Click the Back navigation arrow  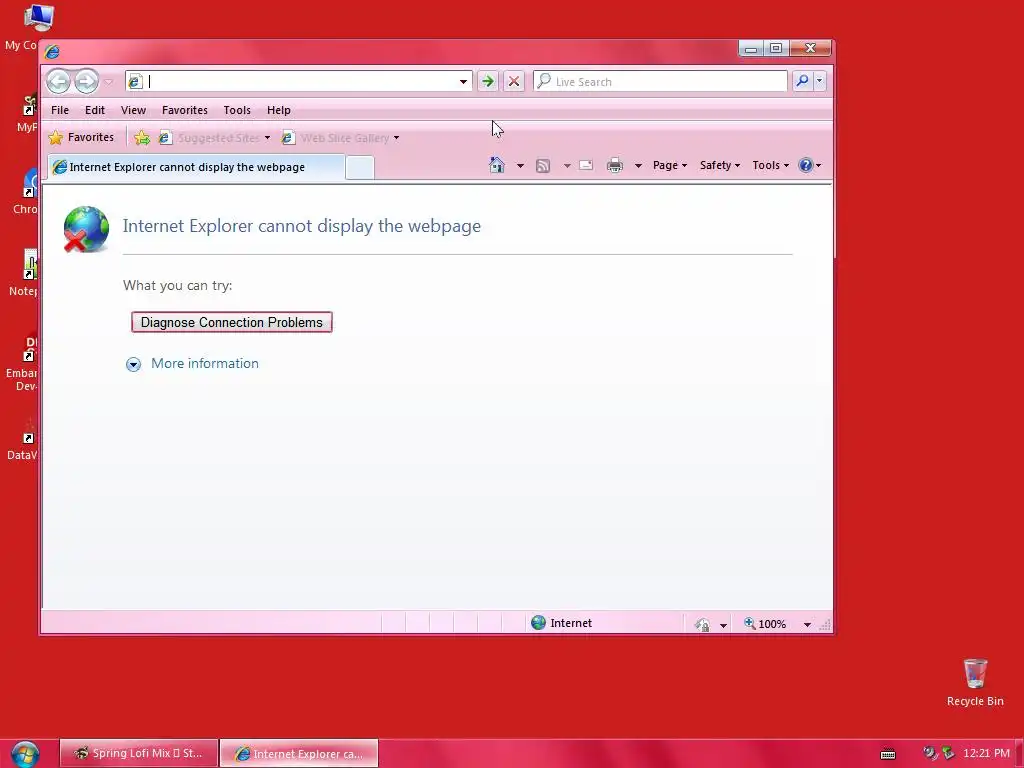pyautogui.click(x=59, y=82)
